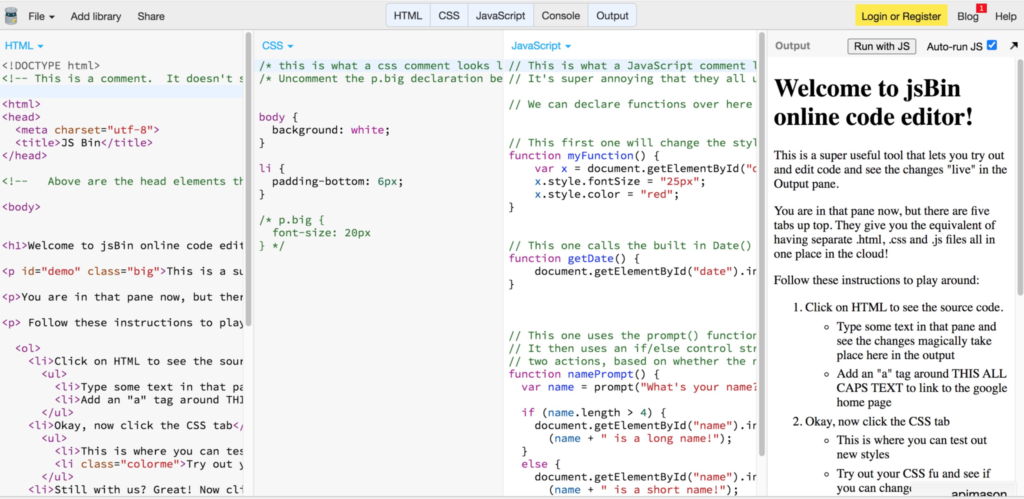Toggle the CSS panel tab
Screen dimensions: 1024x499
pyautogui.click(x=449, y=16)
